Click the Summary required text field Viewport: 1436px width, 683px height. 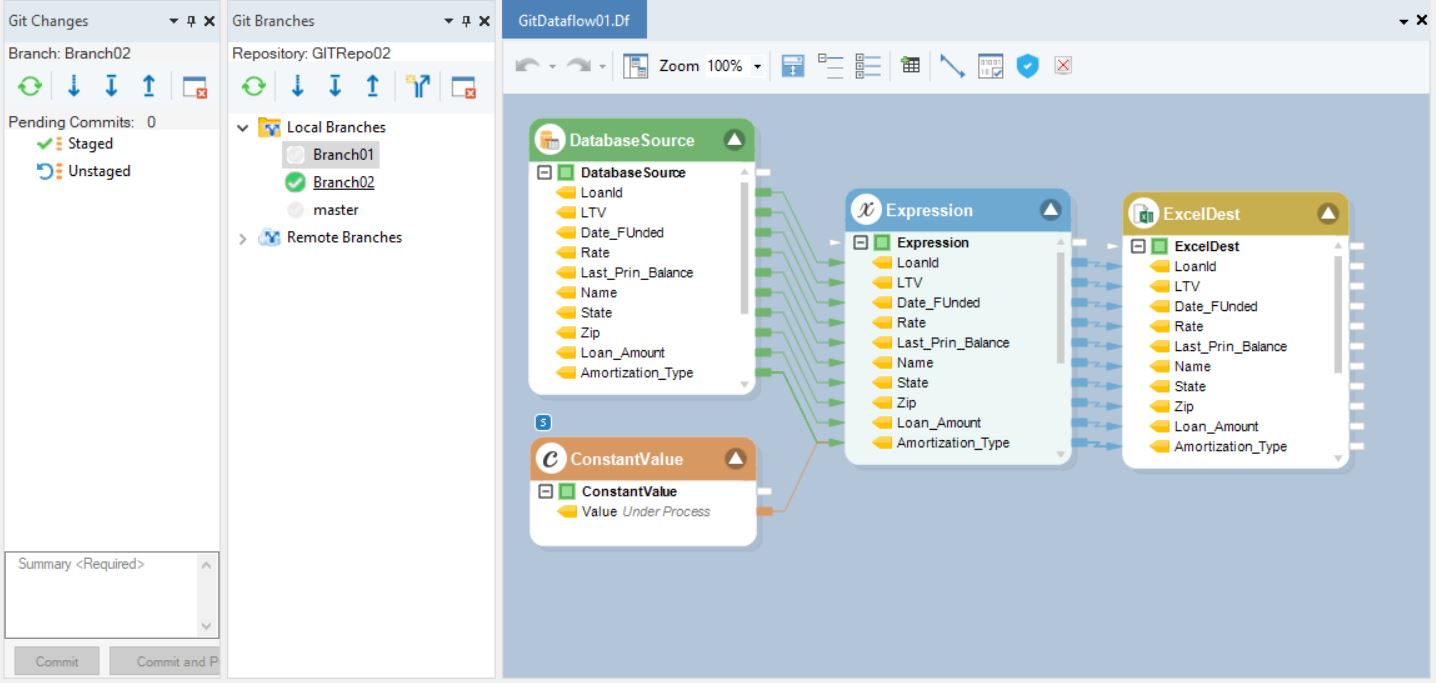coord(105,594)
